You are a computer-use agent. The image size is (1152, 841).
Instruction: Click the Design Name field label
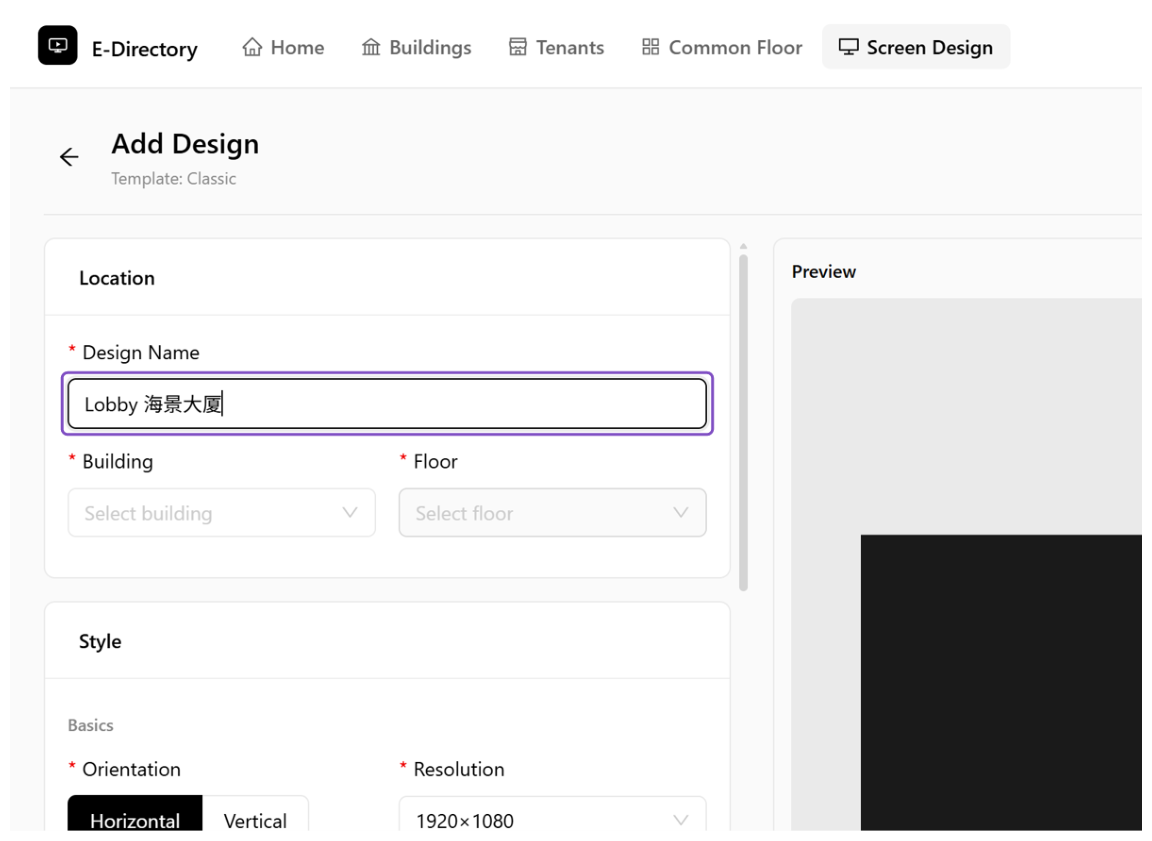pyautogui.click(x=141, y=353)
